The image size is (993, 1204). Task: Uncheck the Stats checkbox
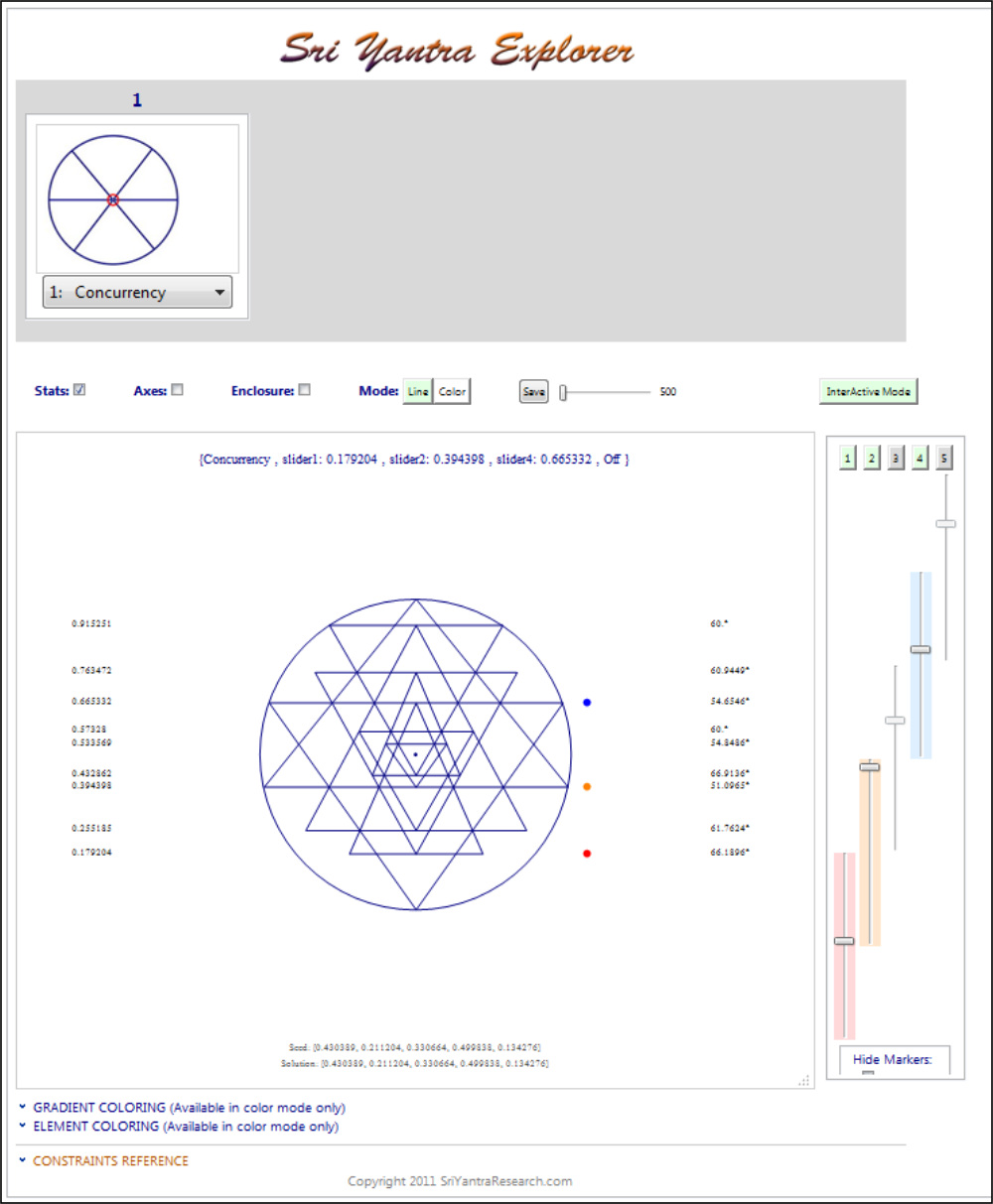tap(79, 390)
